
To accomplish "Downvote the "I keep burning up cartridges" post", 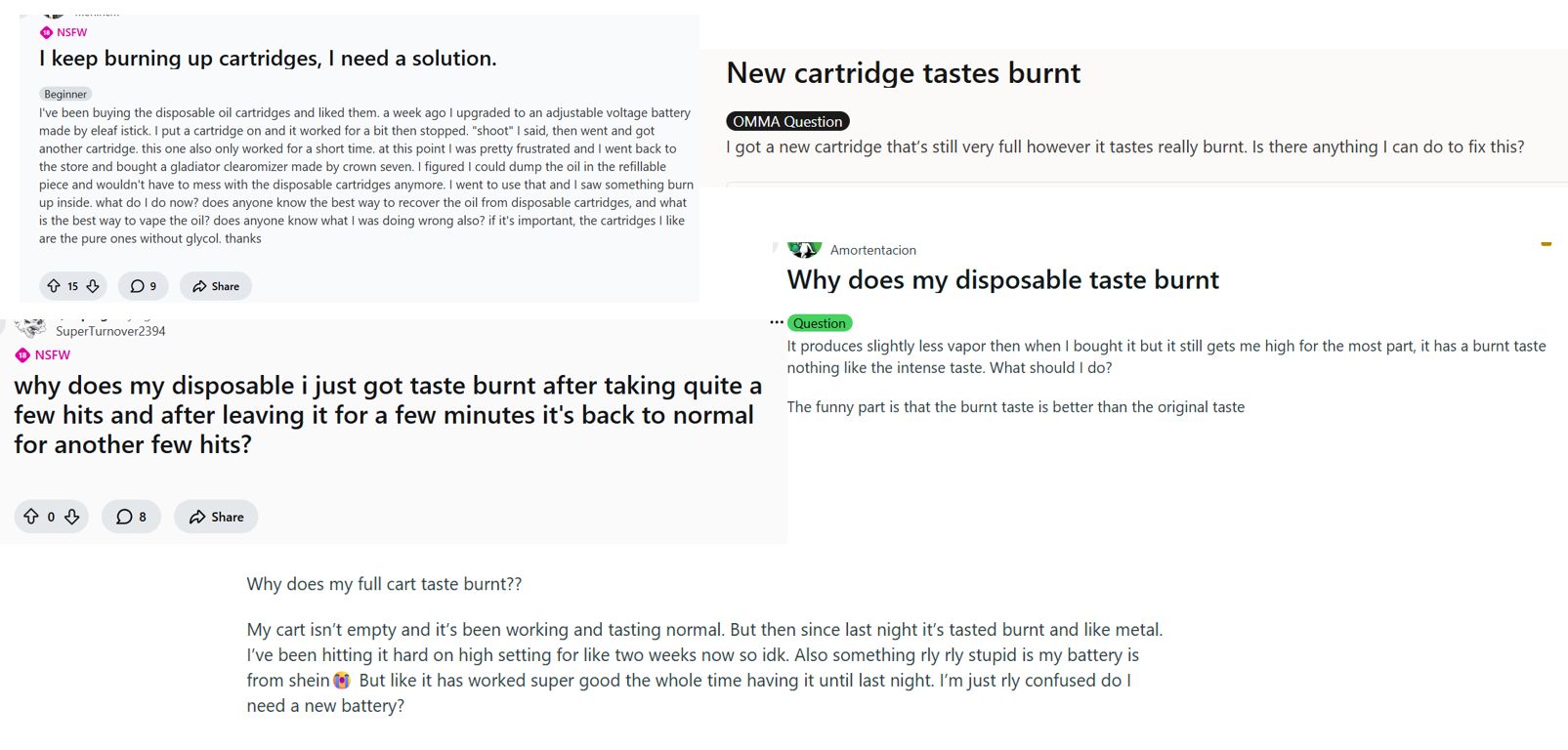I will [93, 286].
